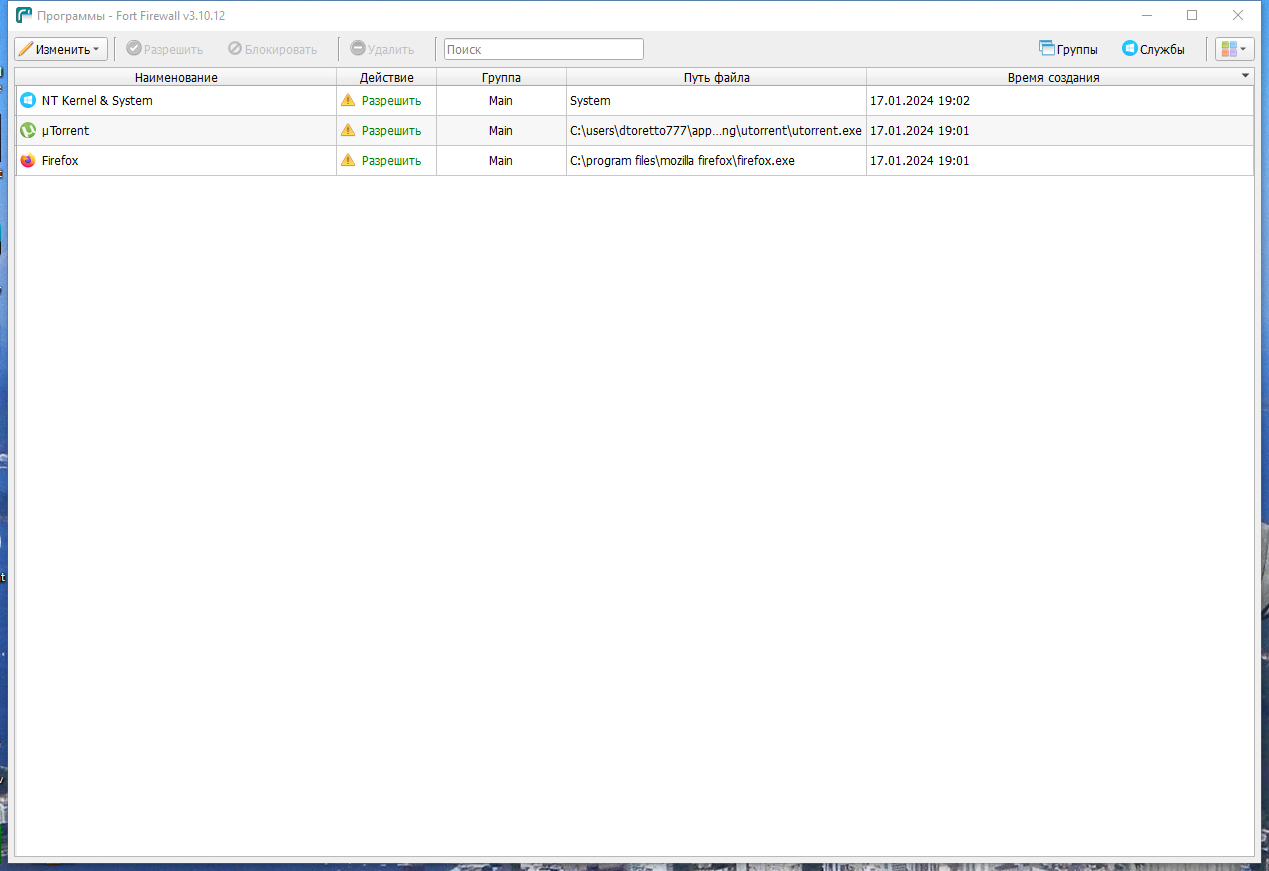Click Main group cell for µTorrent
Viewport: 1269px width, 871px height.
tap(501, 131)
